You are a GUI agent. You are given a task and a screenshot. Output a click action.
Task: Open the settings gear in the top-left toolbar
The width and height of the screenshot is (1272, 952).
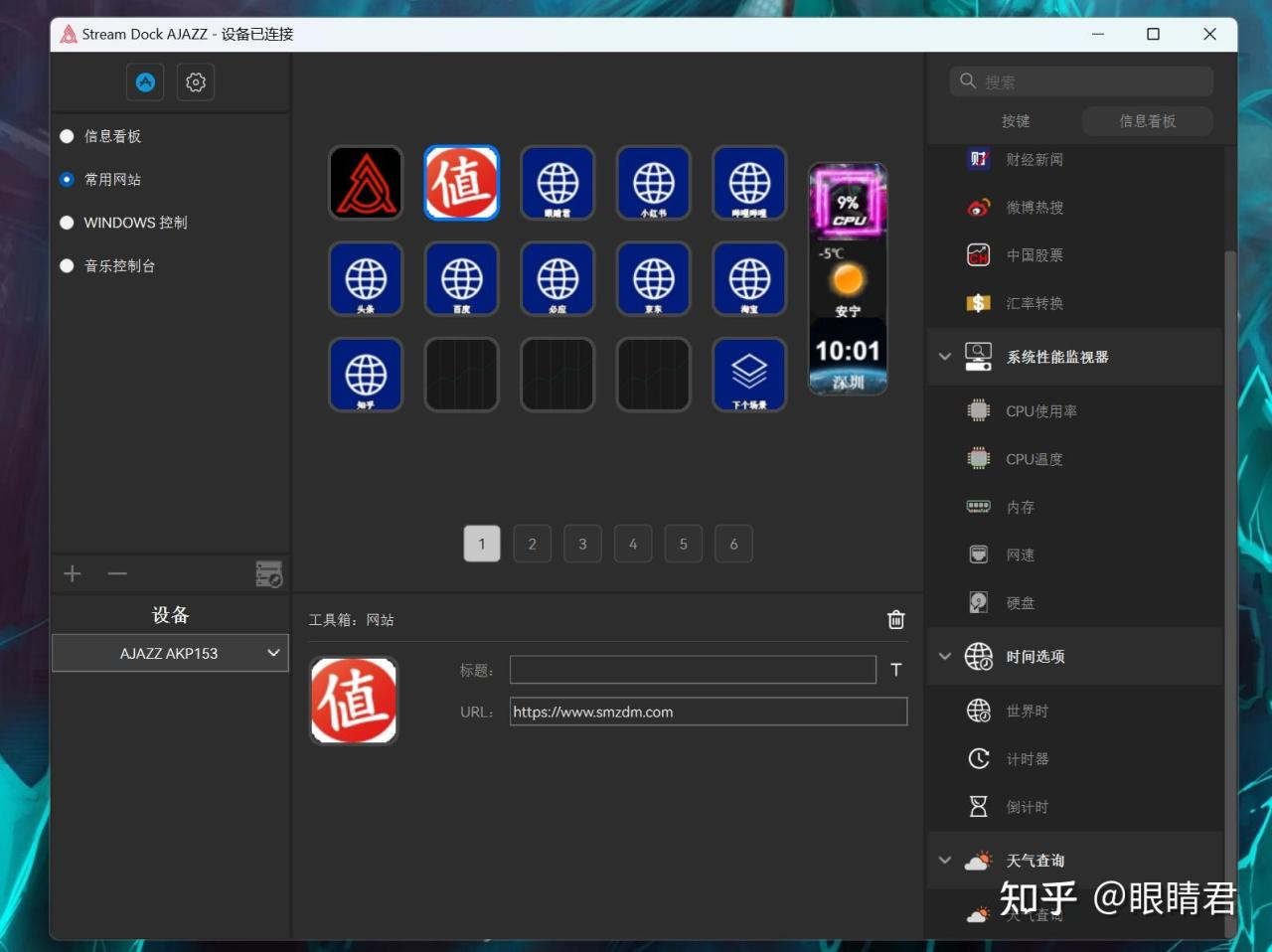click(196, 81)
